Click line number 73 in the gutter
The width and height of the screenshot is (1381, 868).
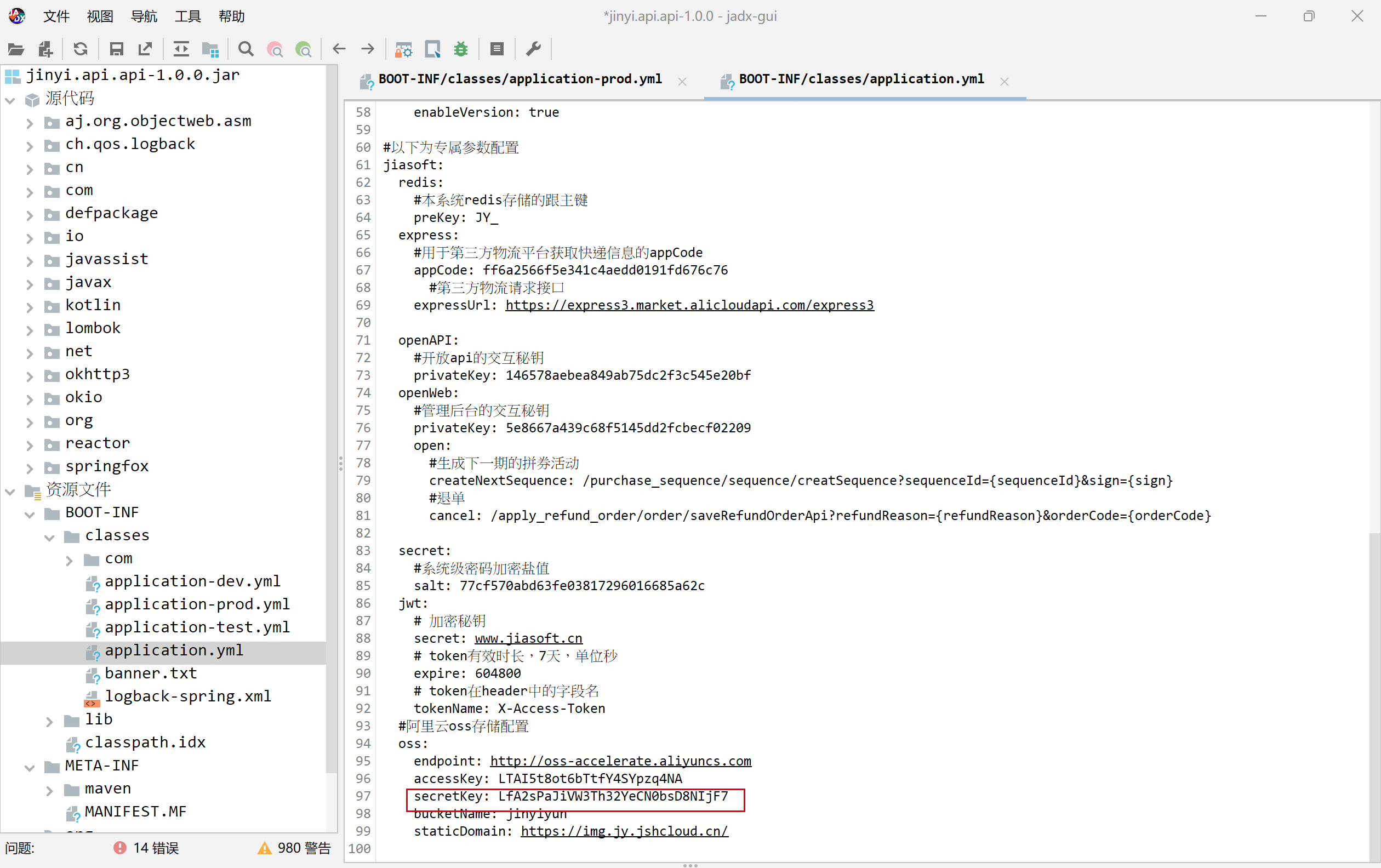click(363, 375)
